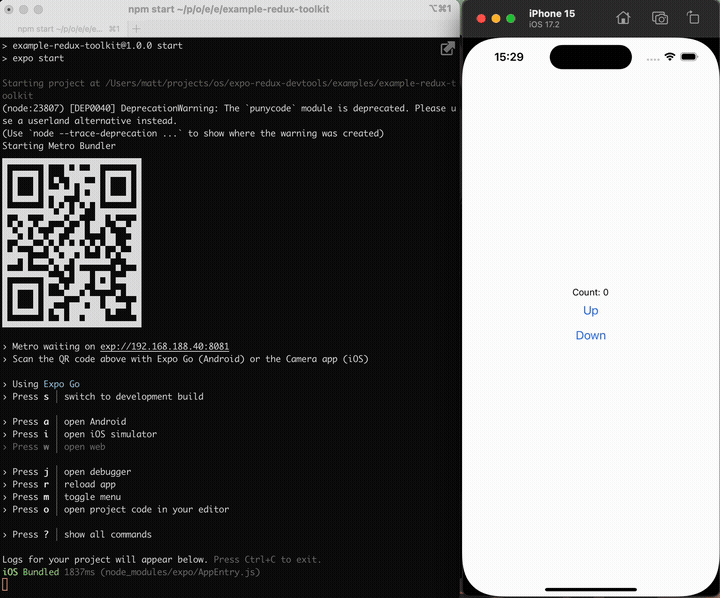Click 'open project code in your editor'
The height and width of the screenshot is (598, 720).
[146, 509]
